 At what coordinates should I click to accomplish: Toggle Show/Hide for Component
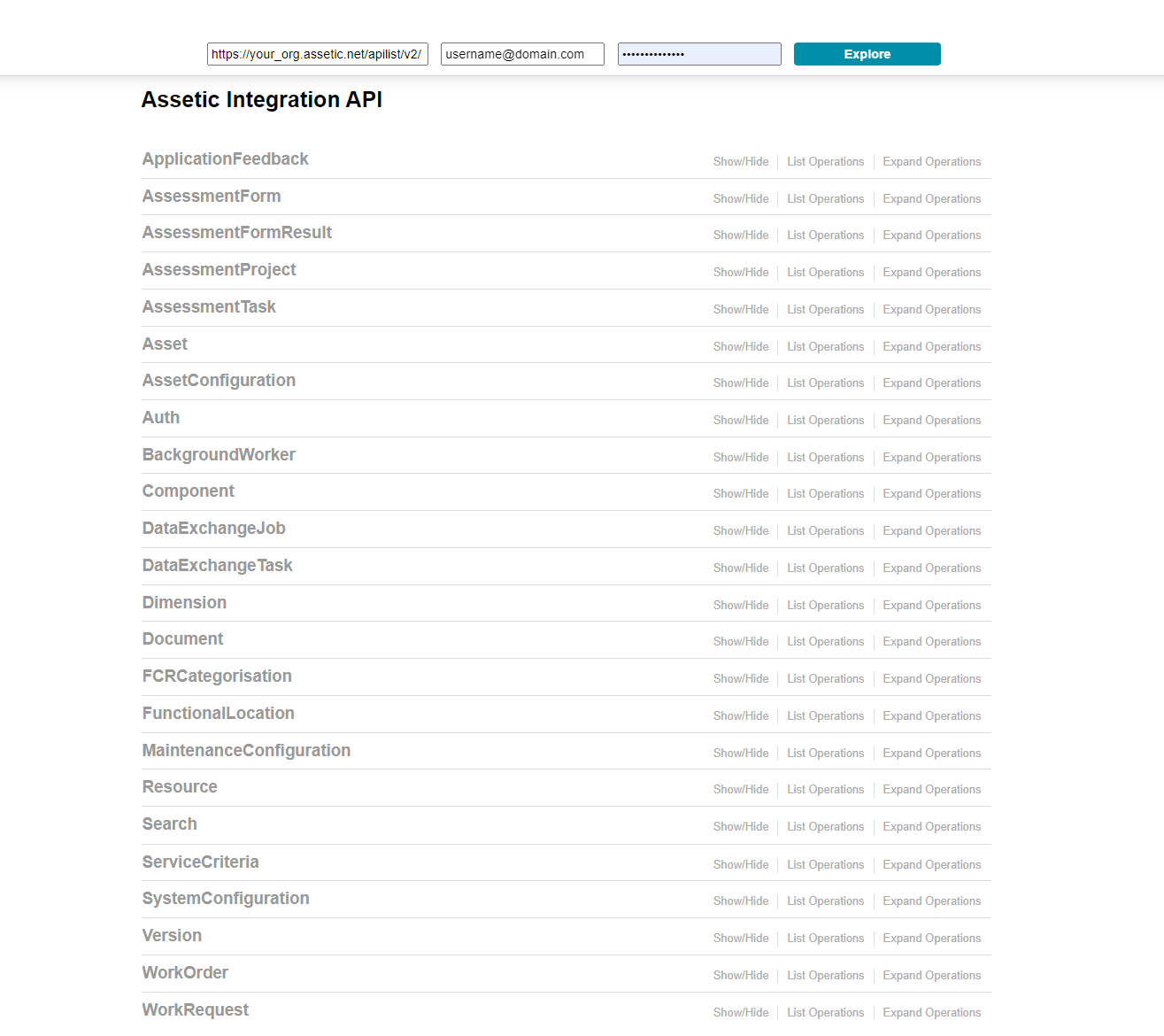click(741, 494)
